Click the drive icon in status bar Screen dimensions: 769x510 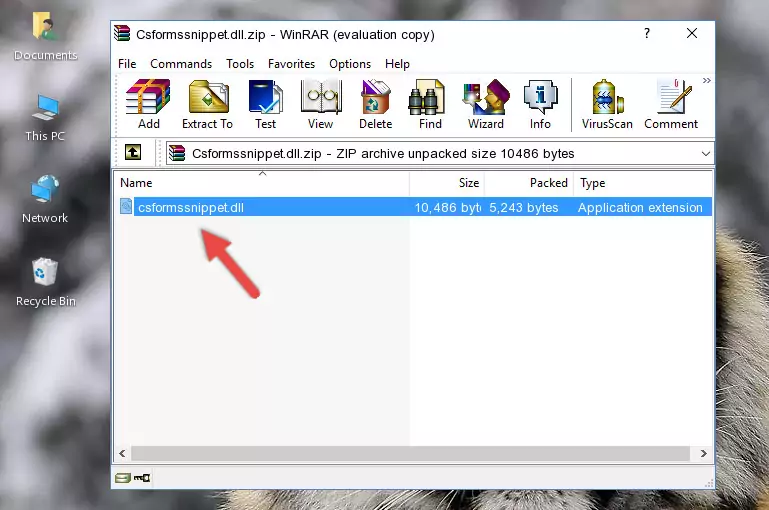coord(123,477)
